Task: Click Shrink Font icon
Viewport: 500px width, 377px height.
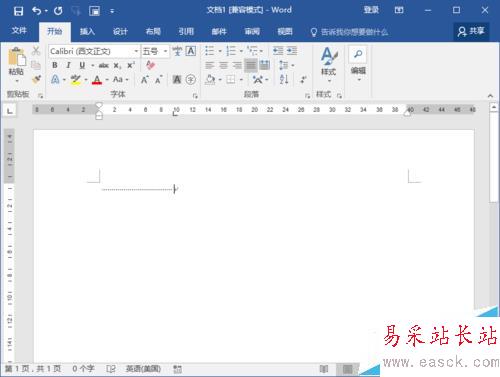Action: (x=158, y=79)
